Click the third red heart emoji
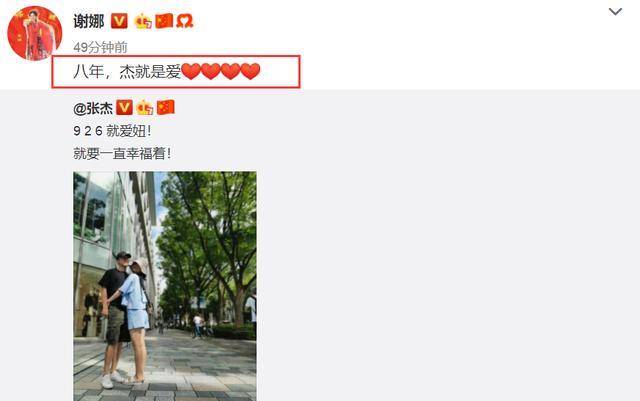This screenshot has height=401, width=640. point(231,71)
